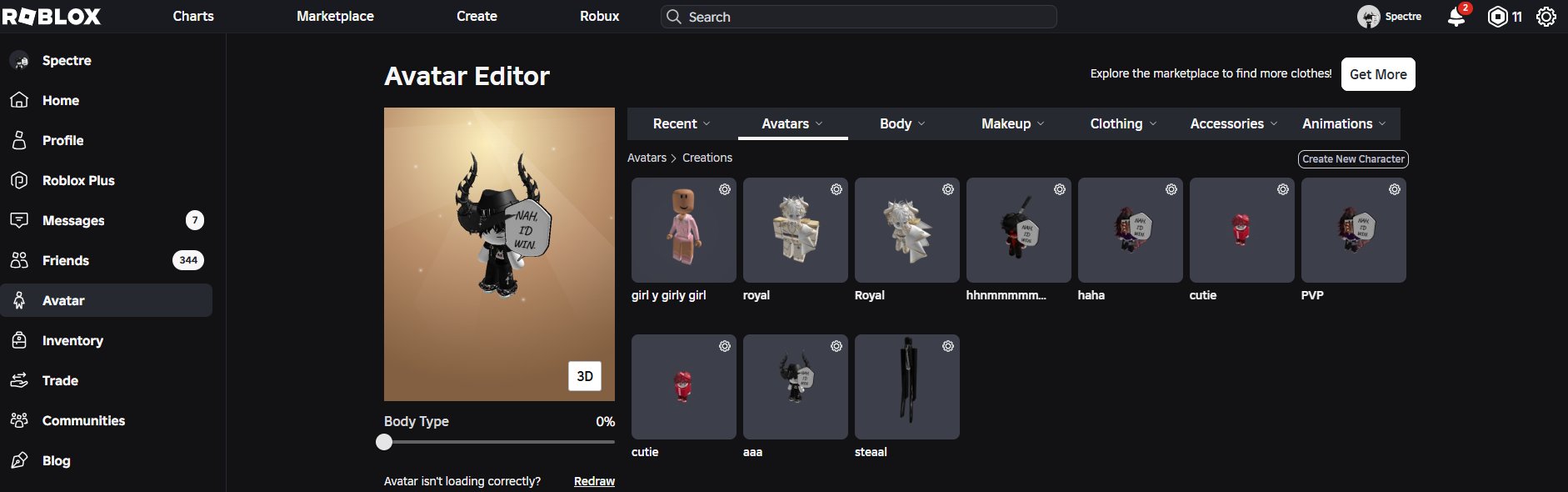Click the Avatars breadcrumb link
Image resolution: width=1568 pixels, height=492 pixels.
click(x=647, y=158)
